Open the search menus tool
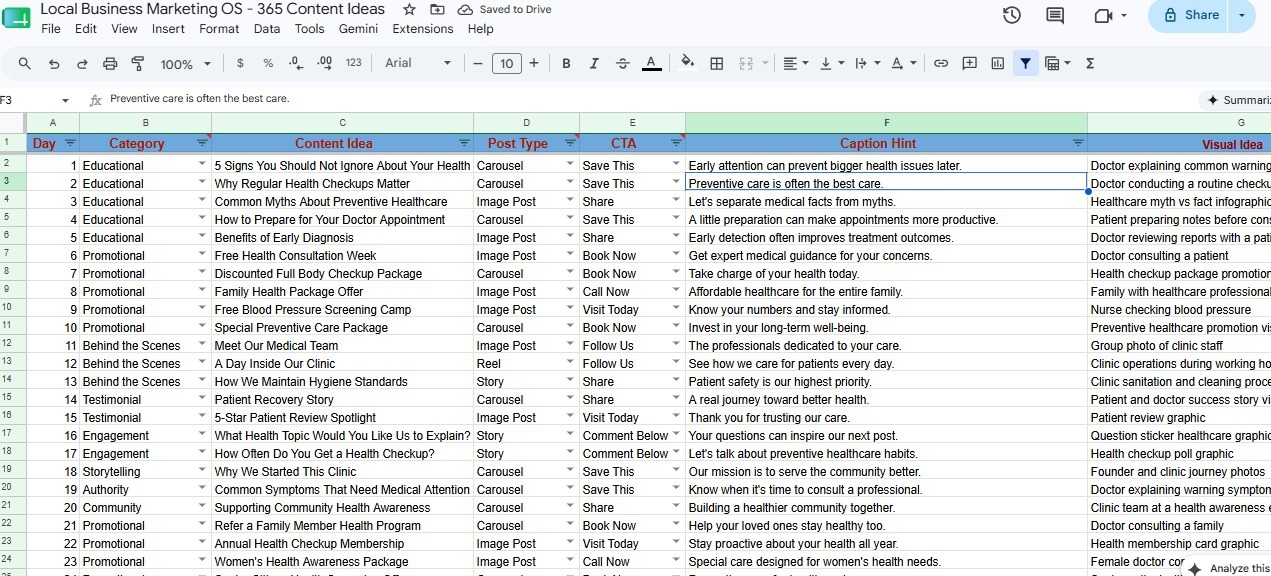 (x=25, y=63)
